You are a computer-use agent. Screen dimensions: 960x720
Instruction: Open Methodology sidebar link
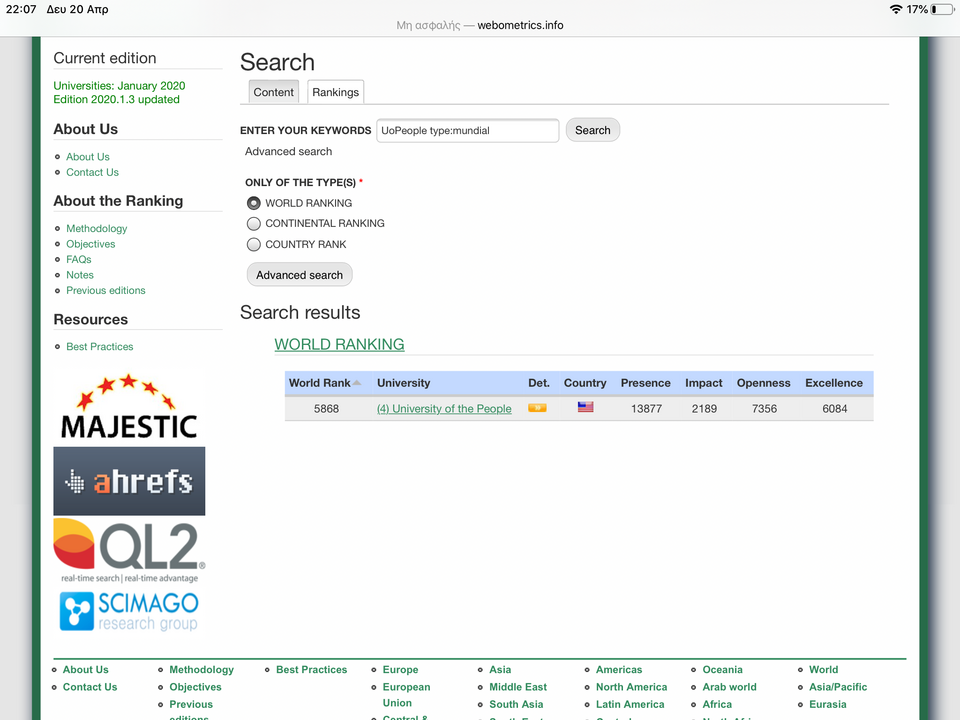(x=97, y=228)
